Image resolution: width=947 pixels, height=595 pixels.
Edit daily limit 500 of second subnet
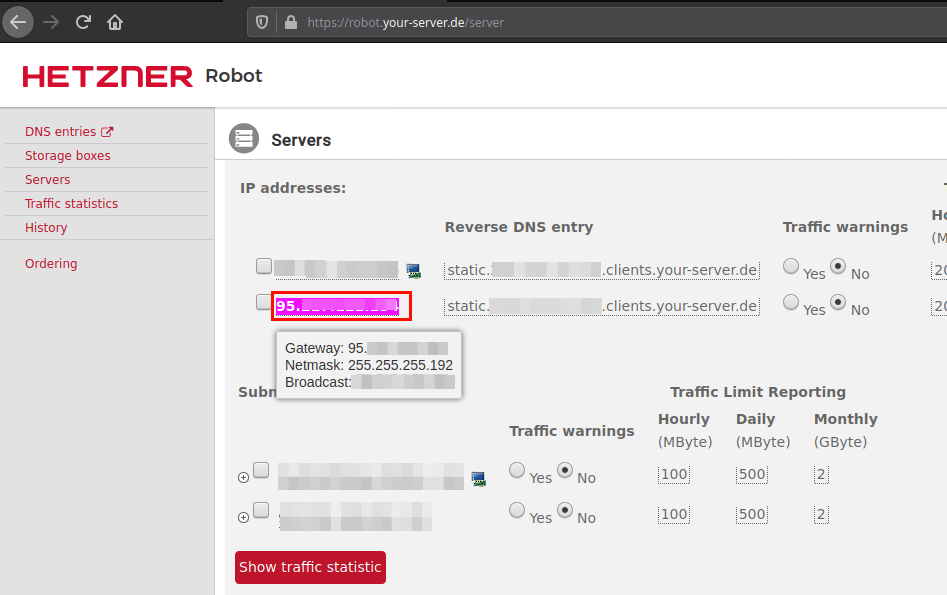pos(752,514)
